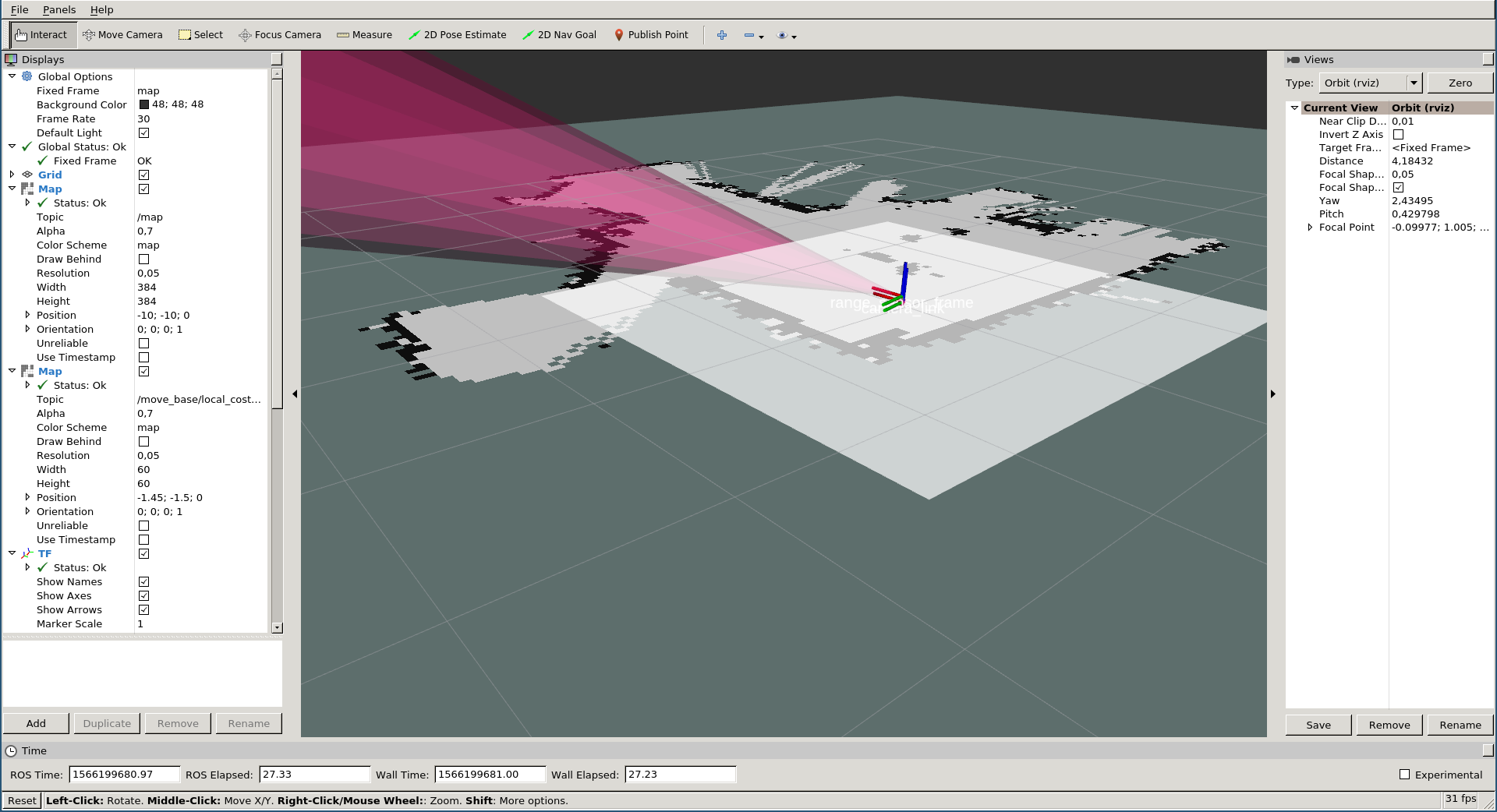Collapse the Global Options tree
Viewport: 1497px width, 812px height.
click(12, 76)
